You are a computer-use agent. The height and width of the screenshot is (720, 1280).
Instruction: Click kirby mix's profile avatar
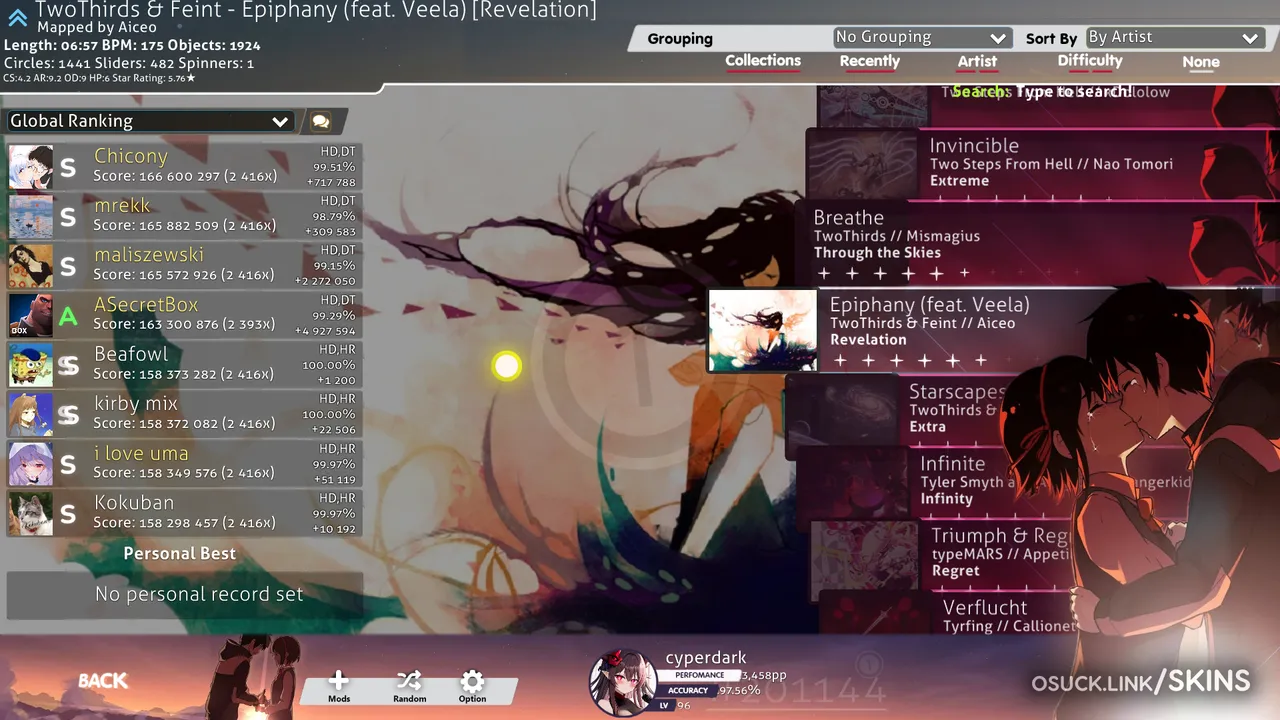(x=31, y=414)
